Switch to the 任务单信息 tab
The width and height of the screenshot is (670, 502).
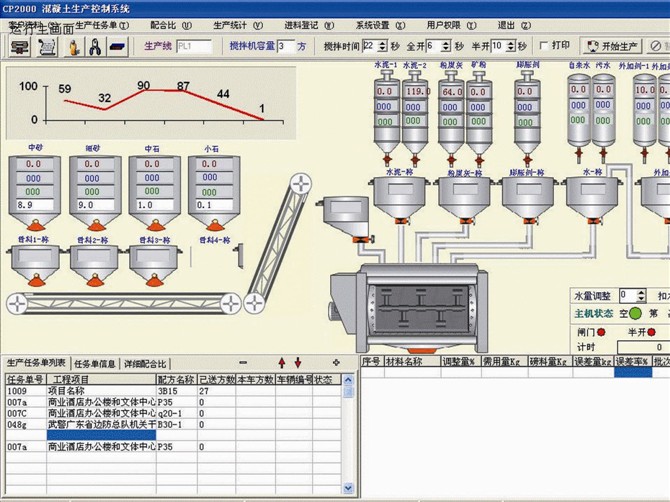[x=95, y=364]
